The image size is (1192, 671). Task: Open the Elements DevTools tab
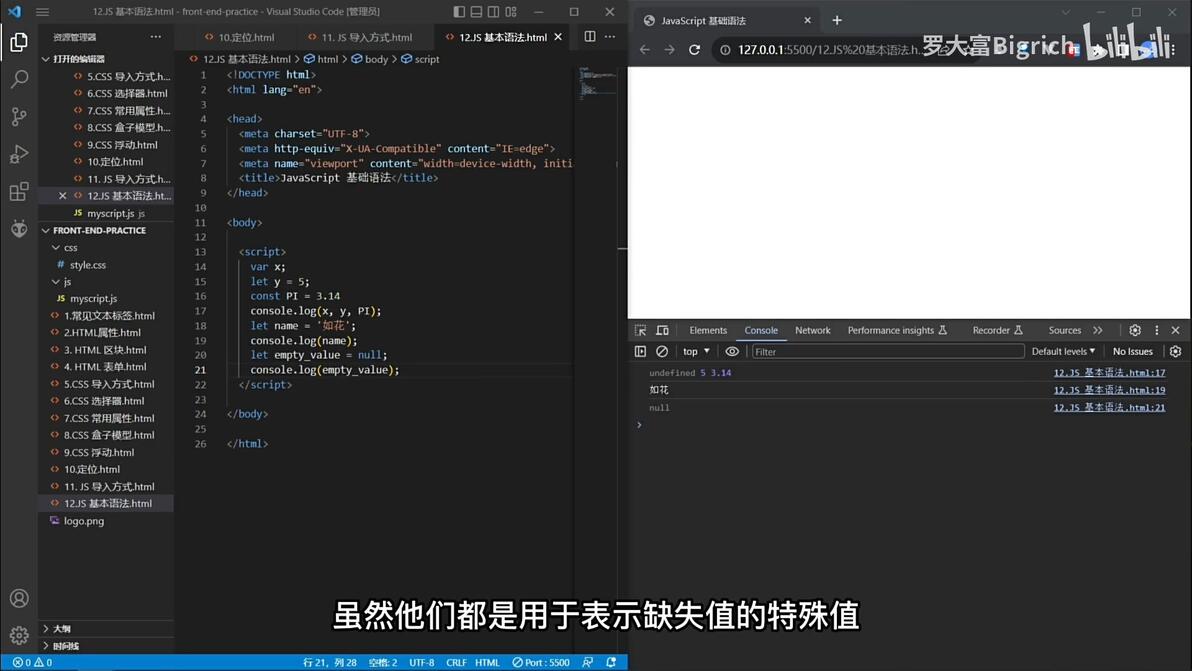[708, 331]
